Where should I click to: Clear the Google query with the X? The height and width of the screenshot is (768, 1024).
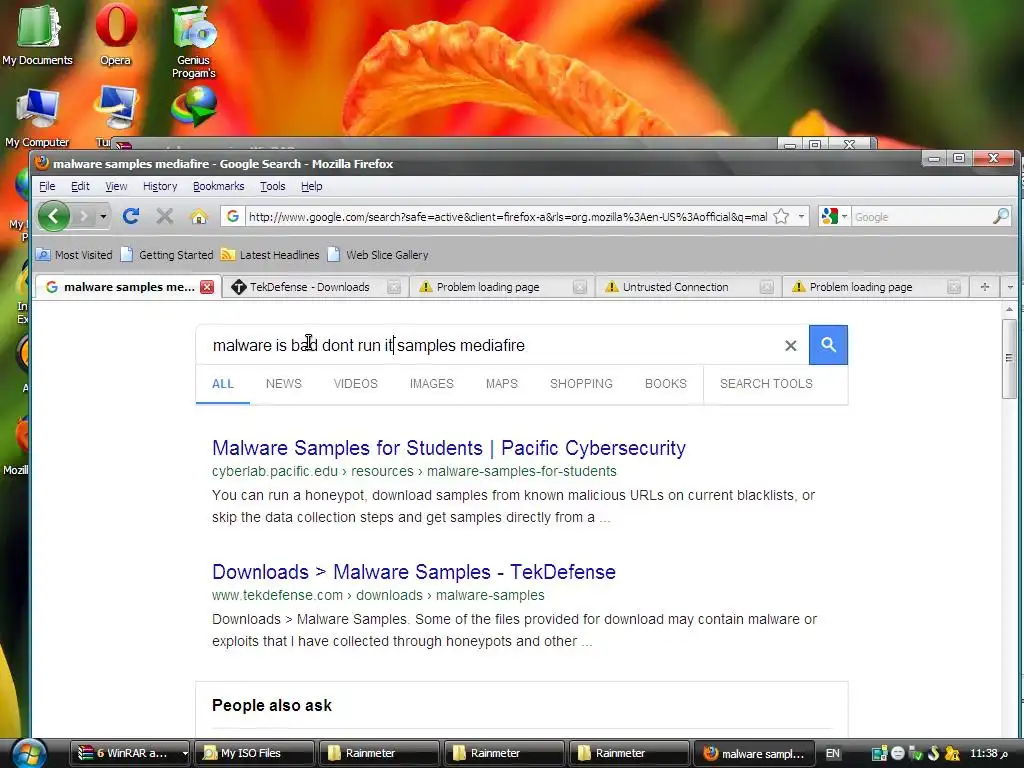point(790,345)
